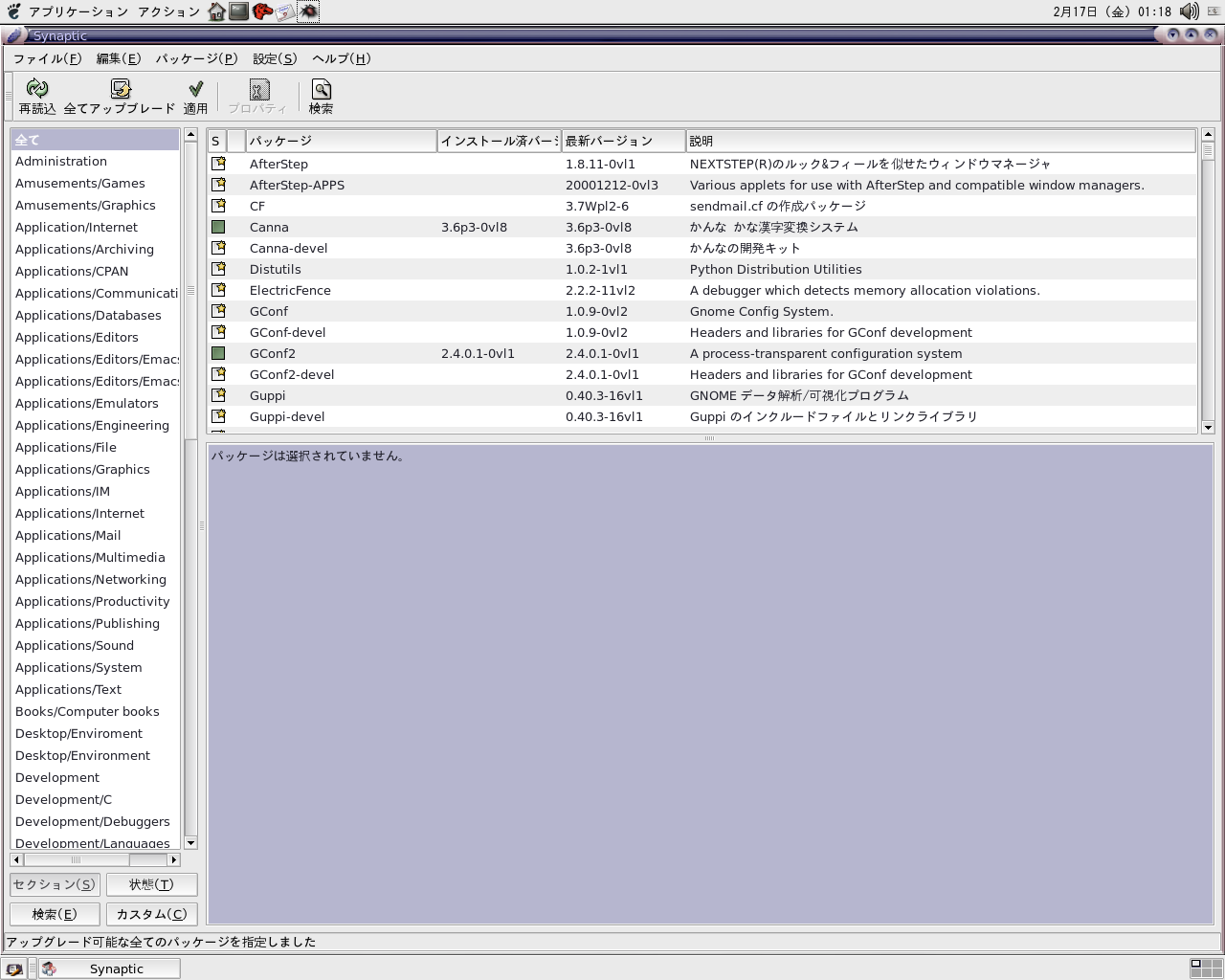Click the category list horizontal scrollbar

[77, 859]
